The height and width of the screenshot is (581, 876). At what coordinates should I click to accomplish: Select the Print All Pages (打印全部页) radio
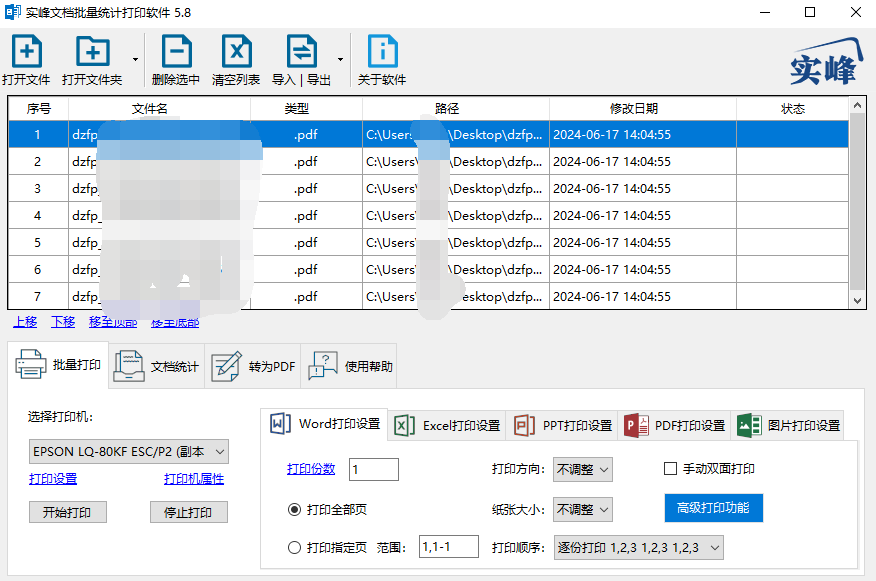[x=294, y=509]
